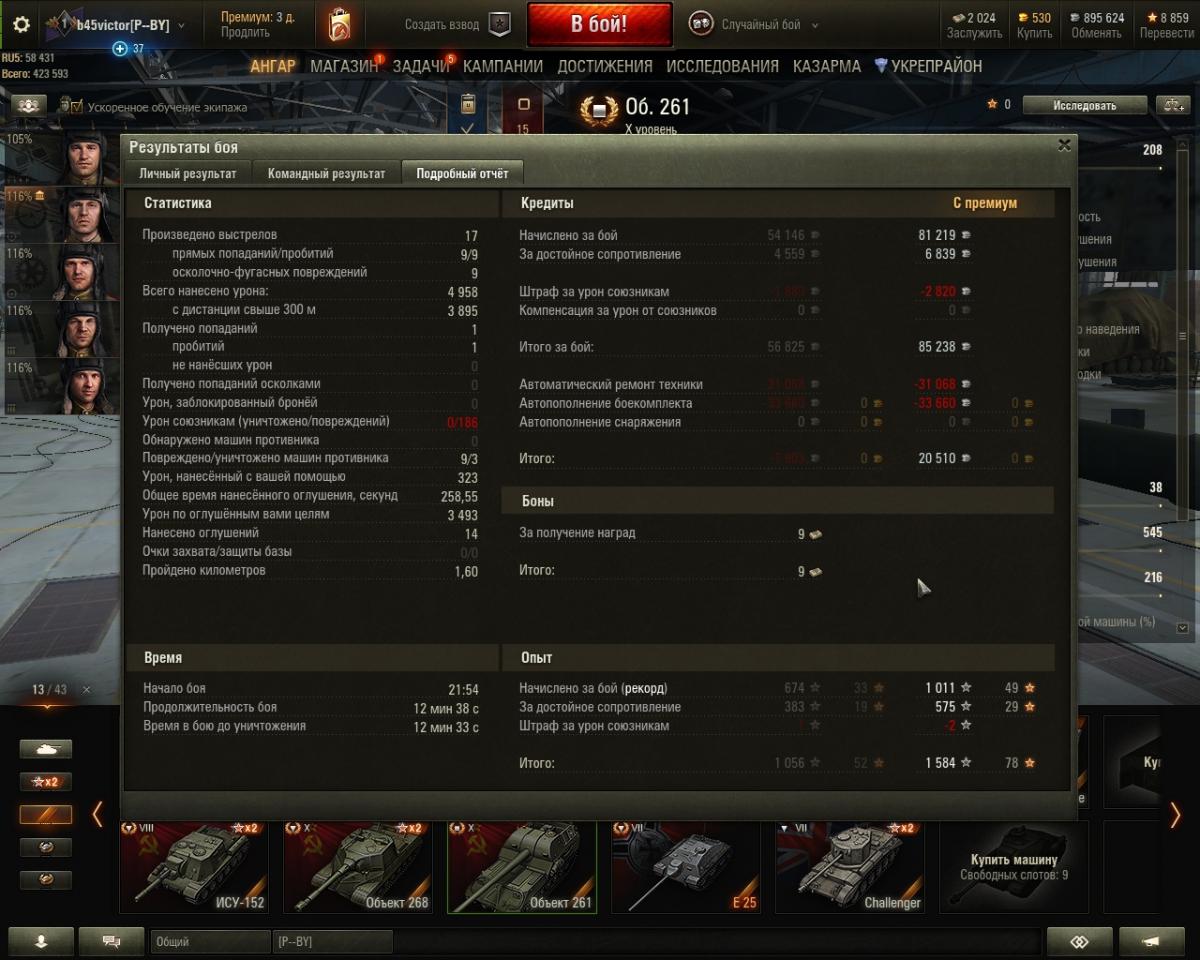Click the tank type filter icon
The height and width of the screenshot is (960, 1200).
coord(46,749)
